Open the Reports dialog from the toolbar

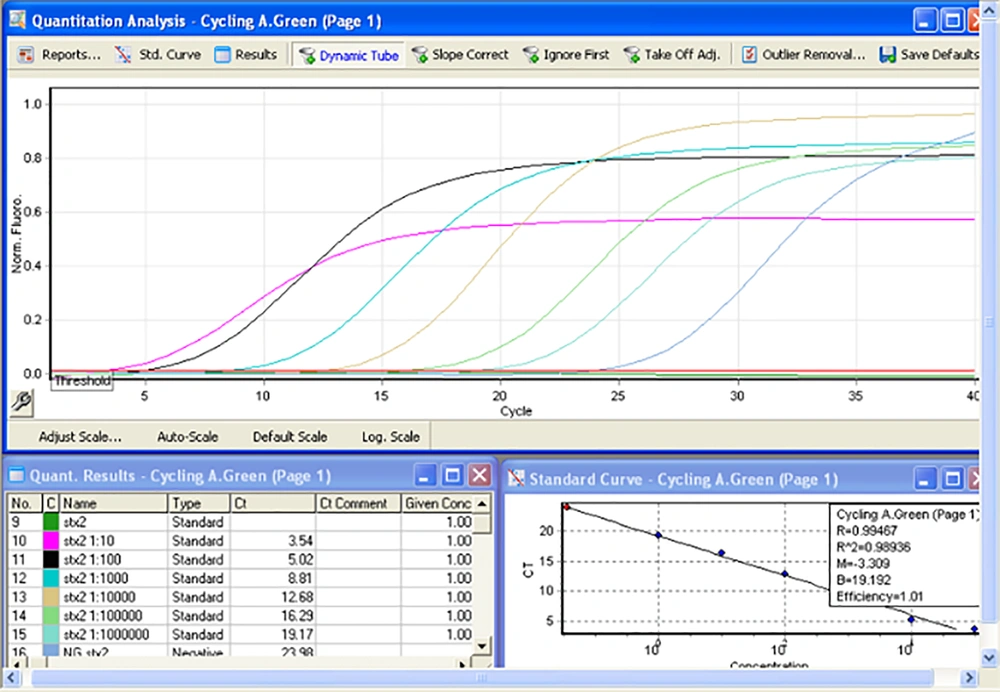click(x=59, y=55)
